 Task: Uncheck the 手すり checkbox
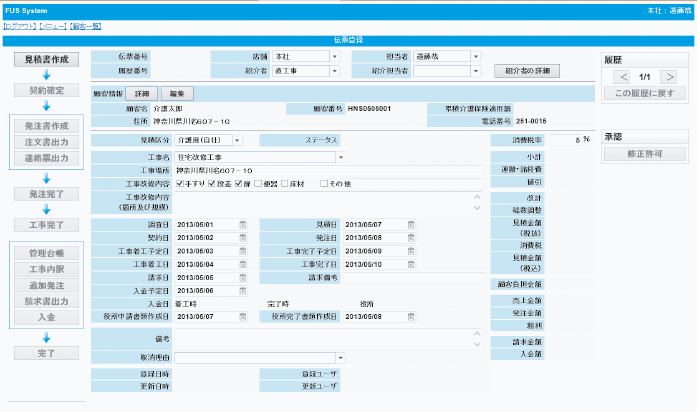pyautogui.click(x=179, y=184)
